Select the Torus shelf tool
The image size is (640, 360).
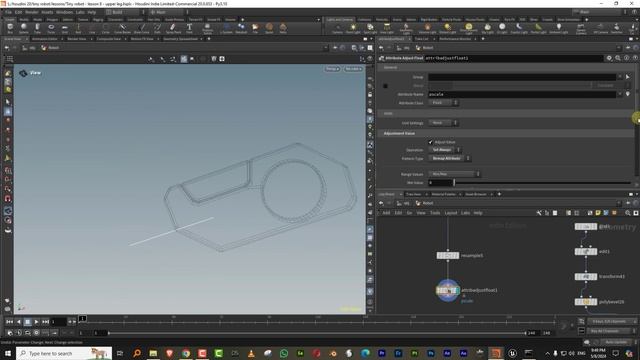pyautogui.click(x=51, y=28)
